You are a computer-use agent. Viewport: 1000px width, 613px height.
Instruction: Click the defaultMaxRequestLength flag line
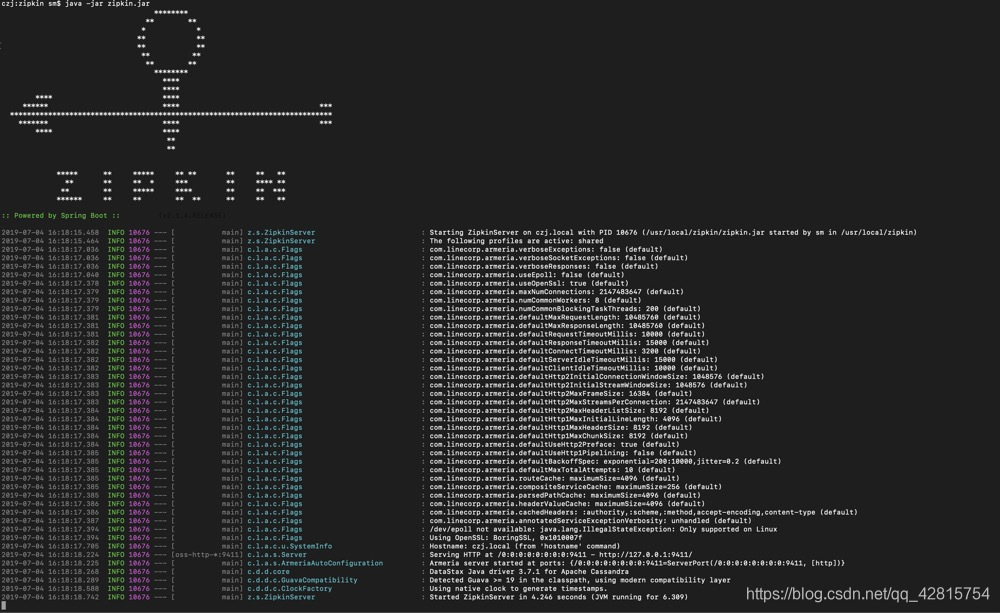(x=565, y=317)
